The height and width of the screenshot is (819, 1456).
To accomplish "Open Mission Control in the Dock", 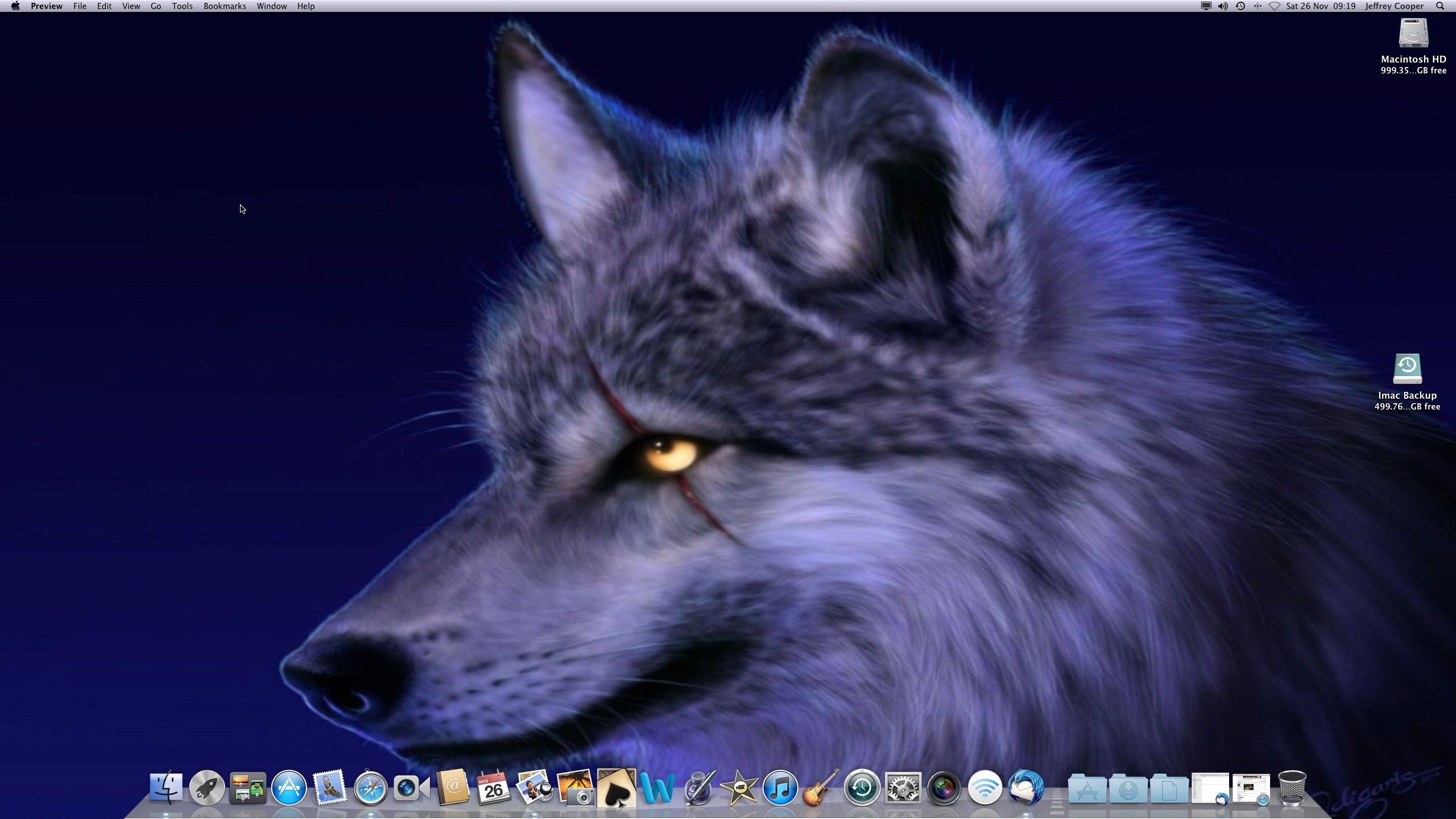I will point(248,788).
